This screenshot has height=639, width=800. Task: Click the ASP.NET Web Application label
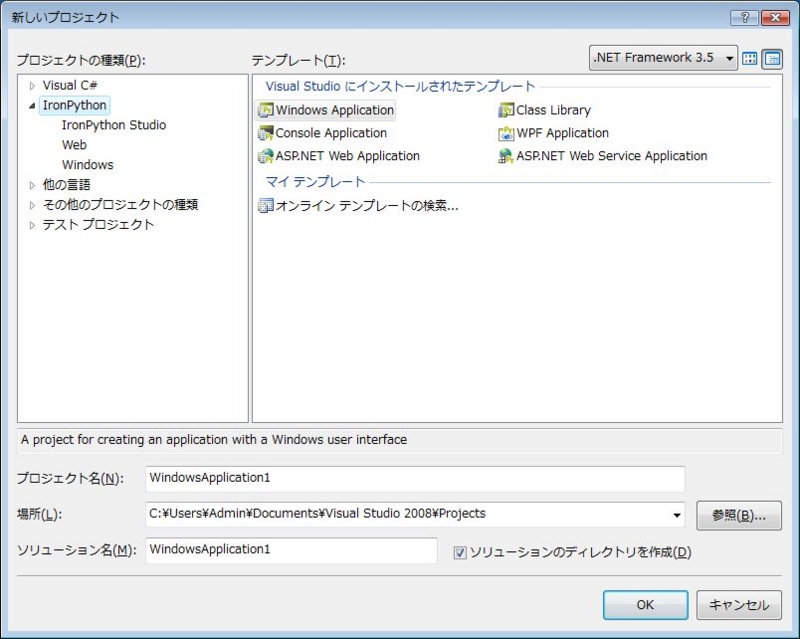point(347,156)
